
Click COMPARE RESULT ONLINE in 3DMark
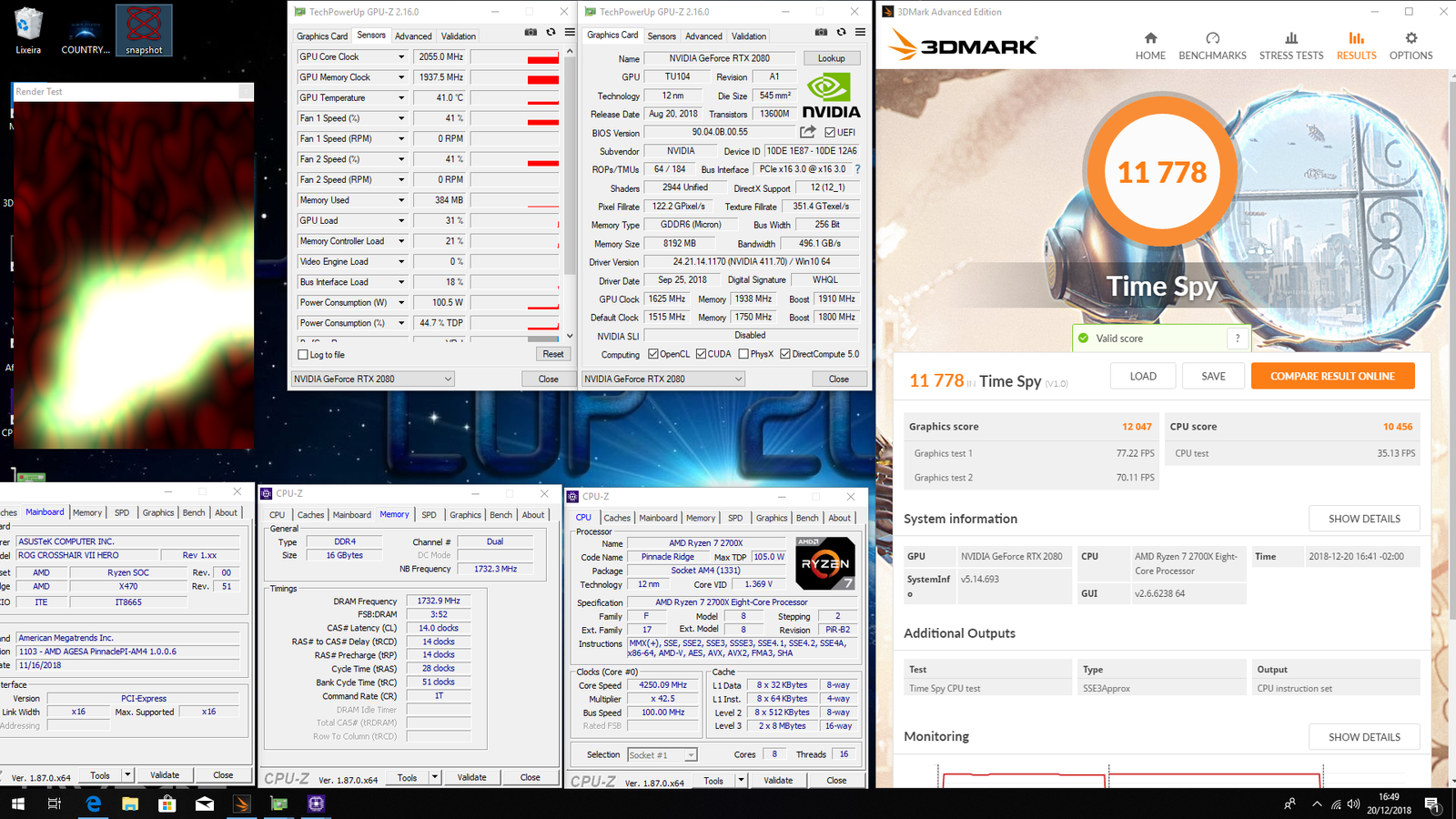coord(1332,375)
